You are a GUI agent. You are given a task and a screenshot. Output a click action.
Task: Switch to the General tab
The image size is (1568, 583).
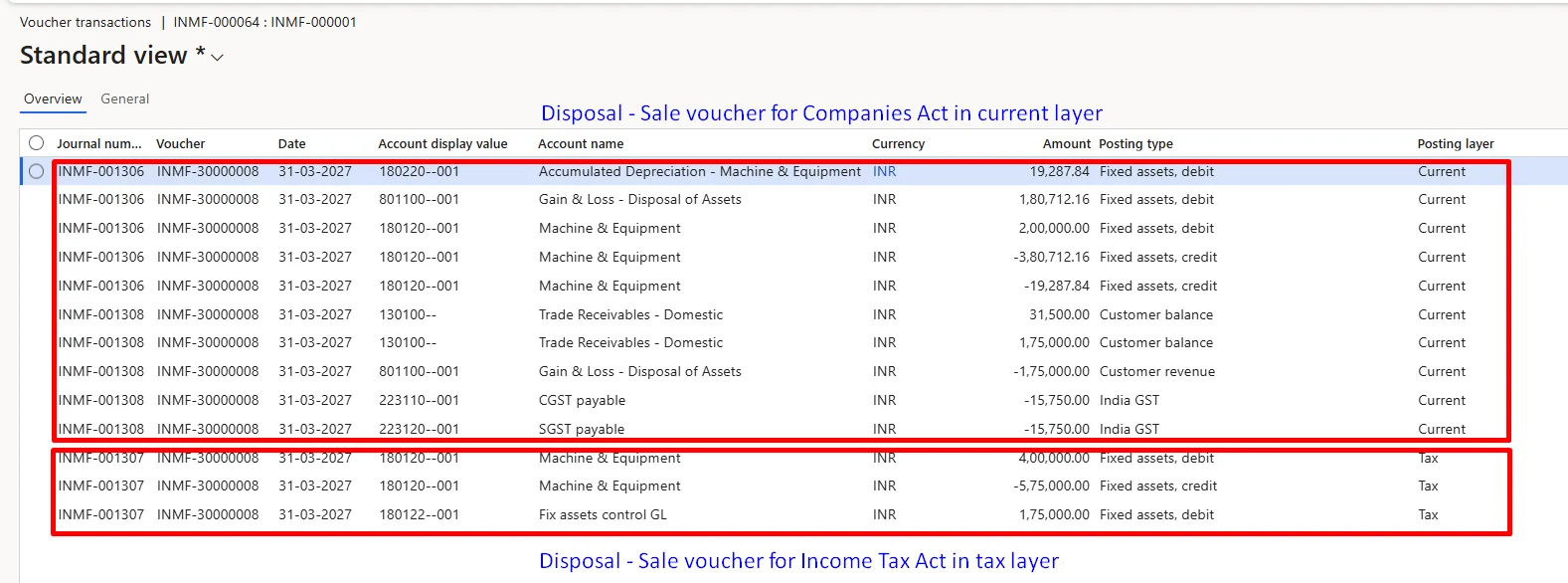point(124,99)
